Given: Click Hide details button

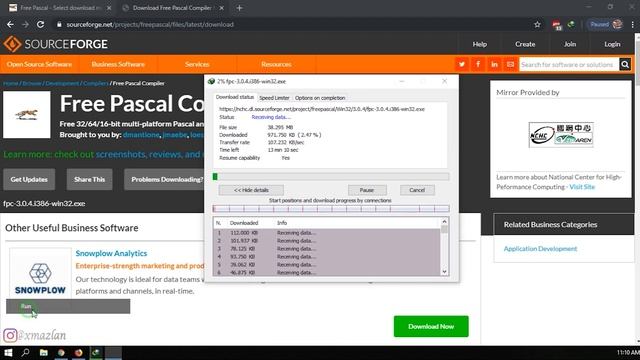Looking at the screenshot, I should [x=251, y=190].
